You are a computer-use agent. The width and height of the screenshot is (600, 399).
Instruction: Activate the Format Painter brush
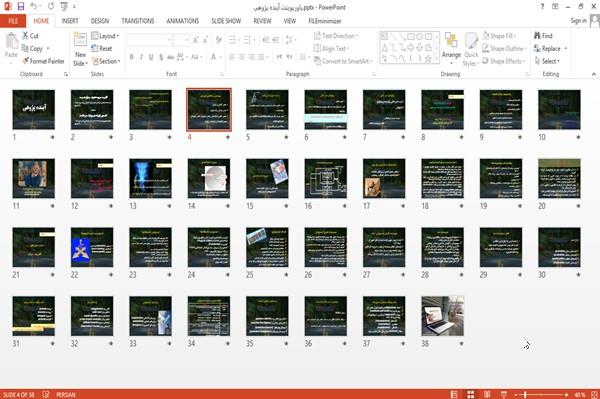(43, 61)
